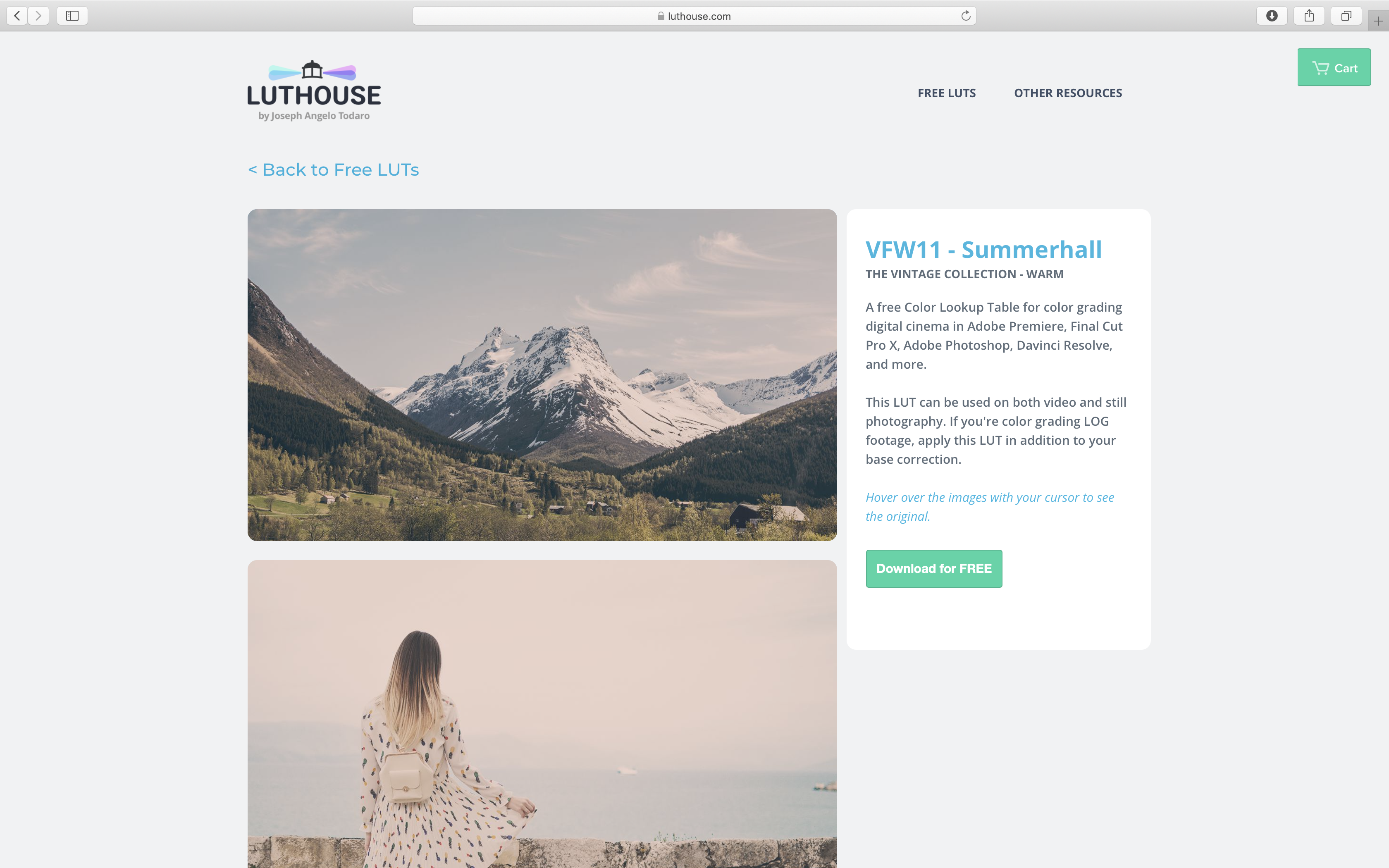Click the Cart icon button
Image resolution: width=1389 pixels, height=868 pixels.
pos(1335,66)
